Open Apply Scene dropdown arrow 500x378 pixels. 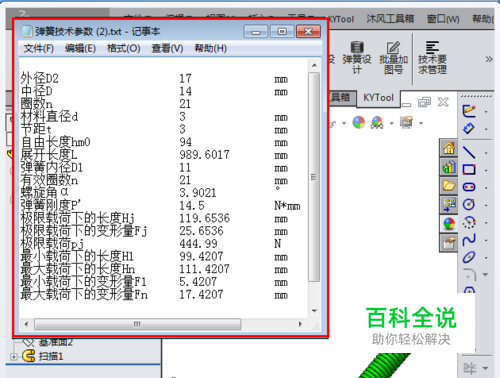click(x=392, y=124)
